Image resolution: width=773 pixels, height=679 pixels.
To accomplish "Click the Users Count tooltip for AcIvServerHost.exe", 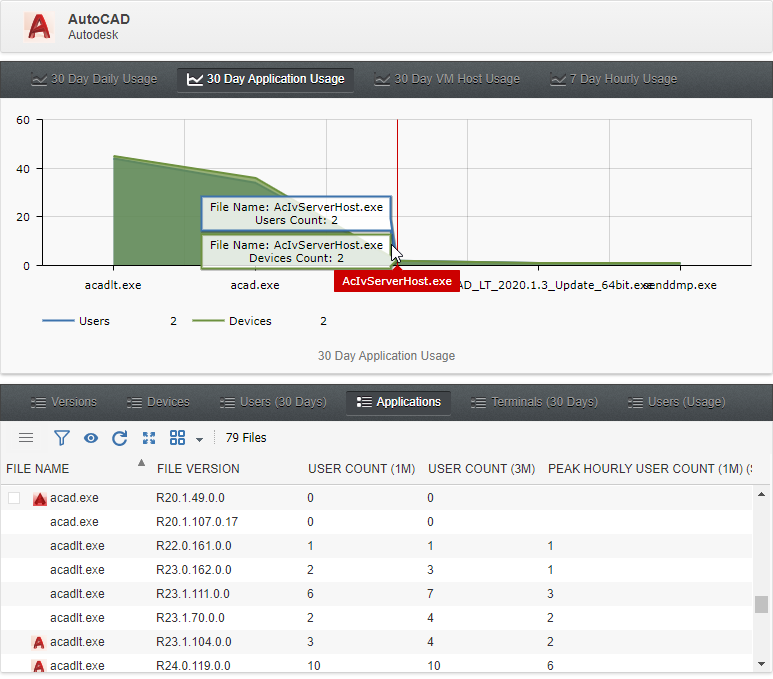I will 296,214.
